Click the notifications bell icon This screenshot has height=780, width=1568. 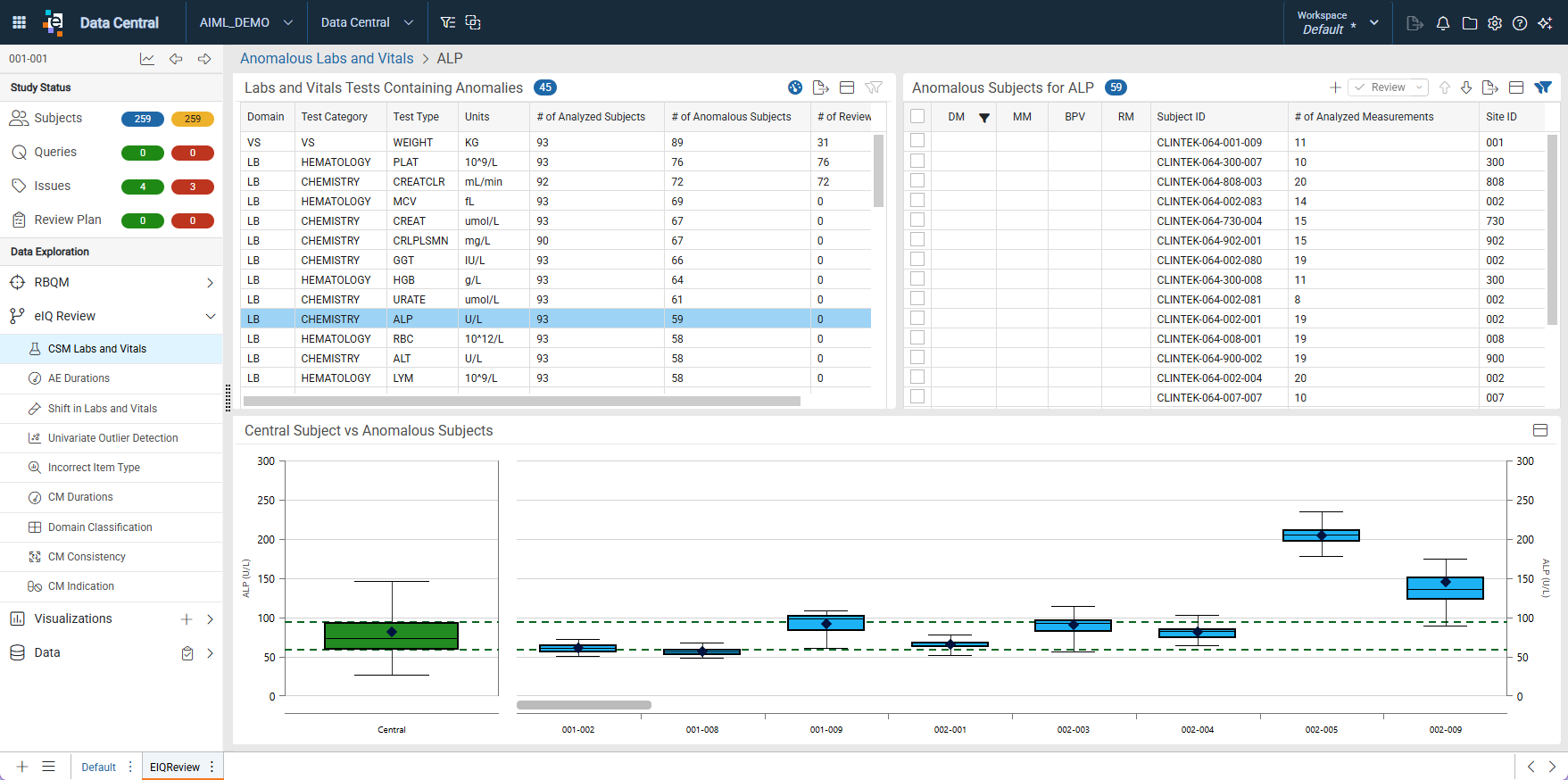coord(1443,23)
